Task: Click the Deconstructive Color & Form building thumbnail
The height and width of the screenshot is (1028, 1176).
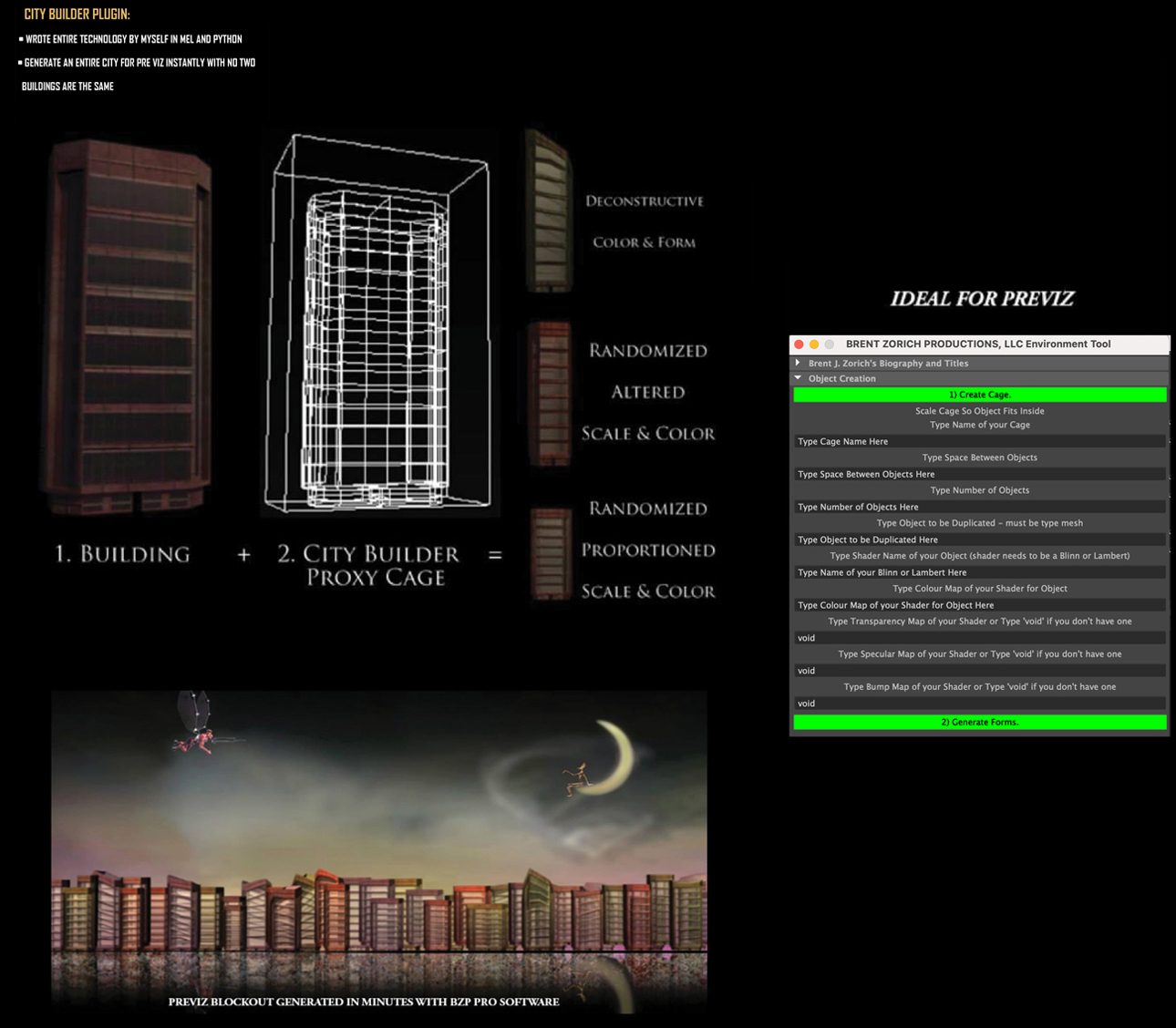Action: (549, 211)
